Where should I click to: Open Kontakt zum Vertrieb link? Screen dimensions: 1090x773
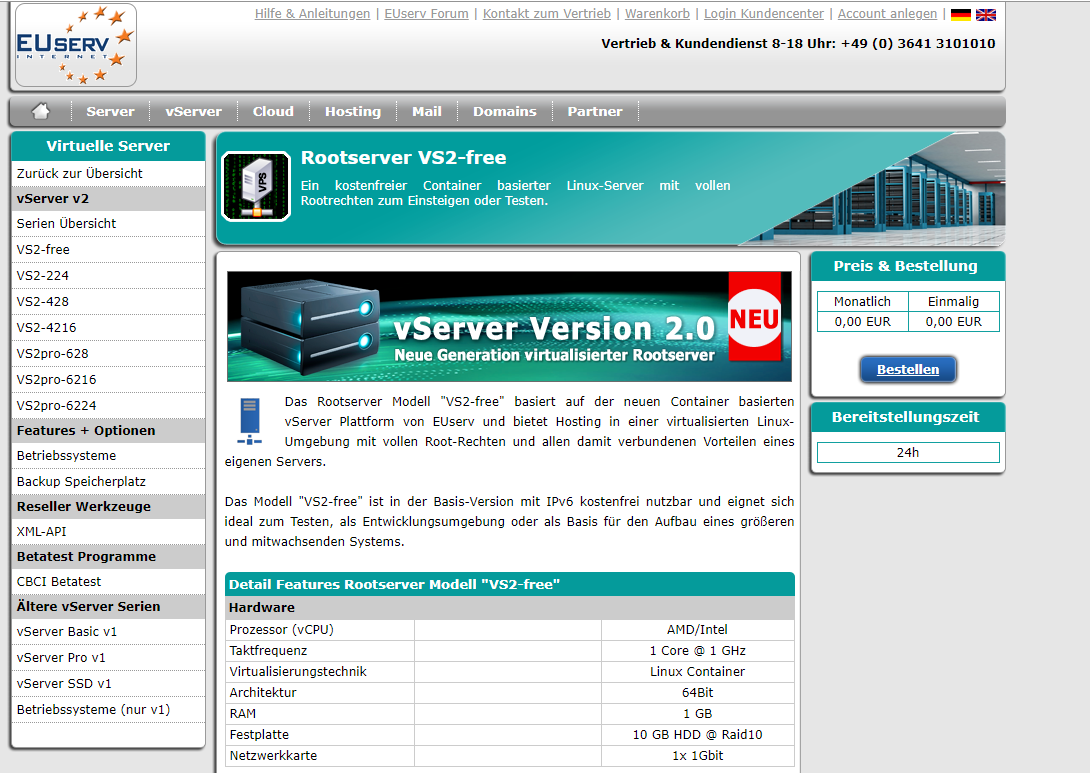tap(546, 14)
